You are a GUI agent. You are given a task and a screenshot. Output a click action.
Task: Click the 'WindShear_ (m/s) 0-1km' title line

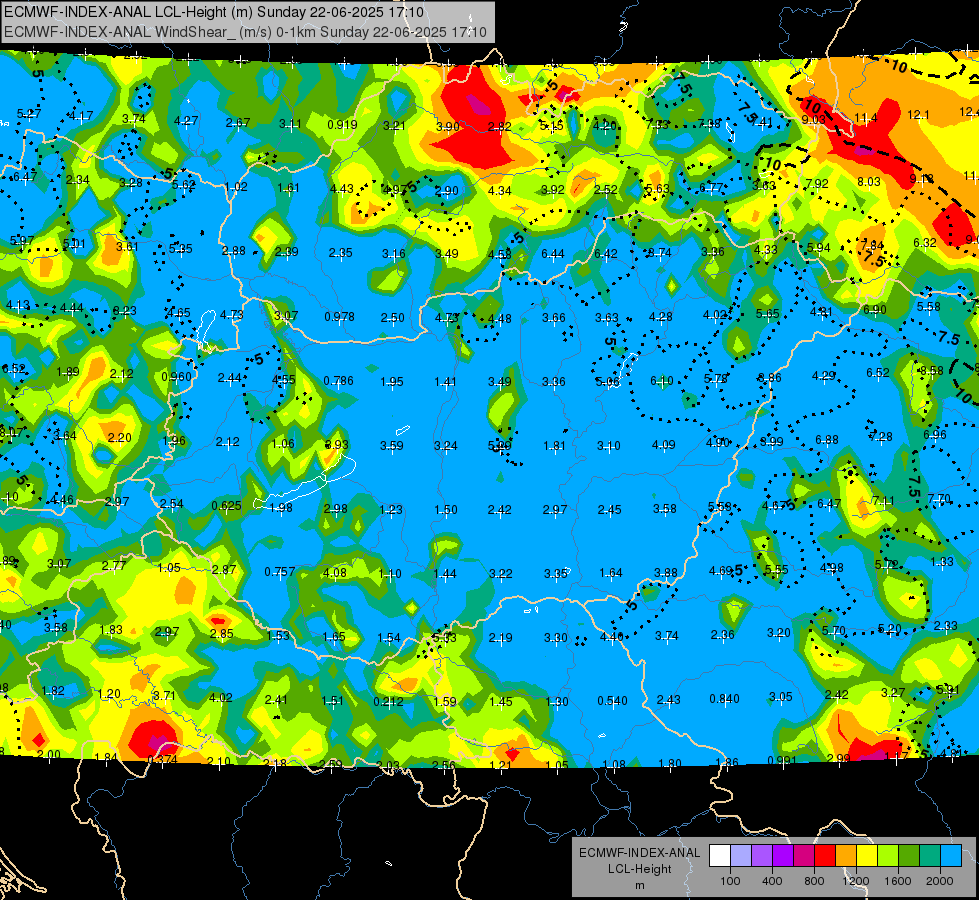coord(245,32)
